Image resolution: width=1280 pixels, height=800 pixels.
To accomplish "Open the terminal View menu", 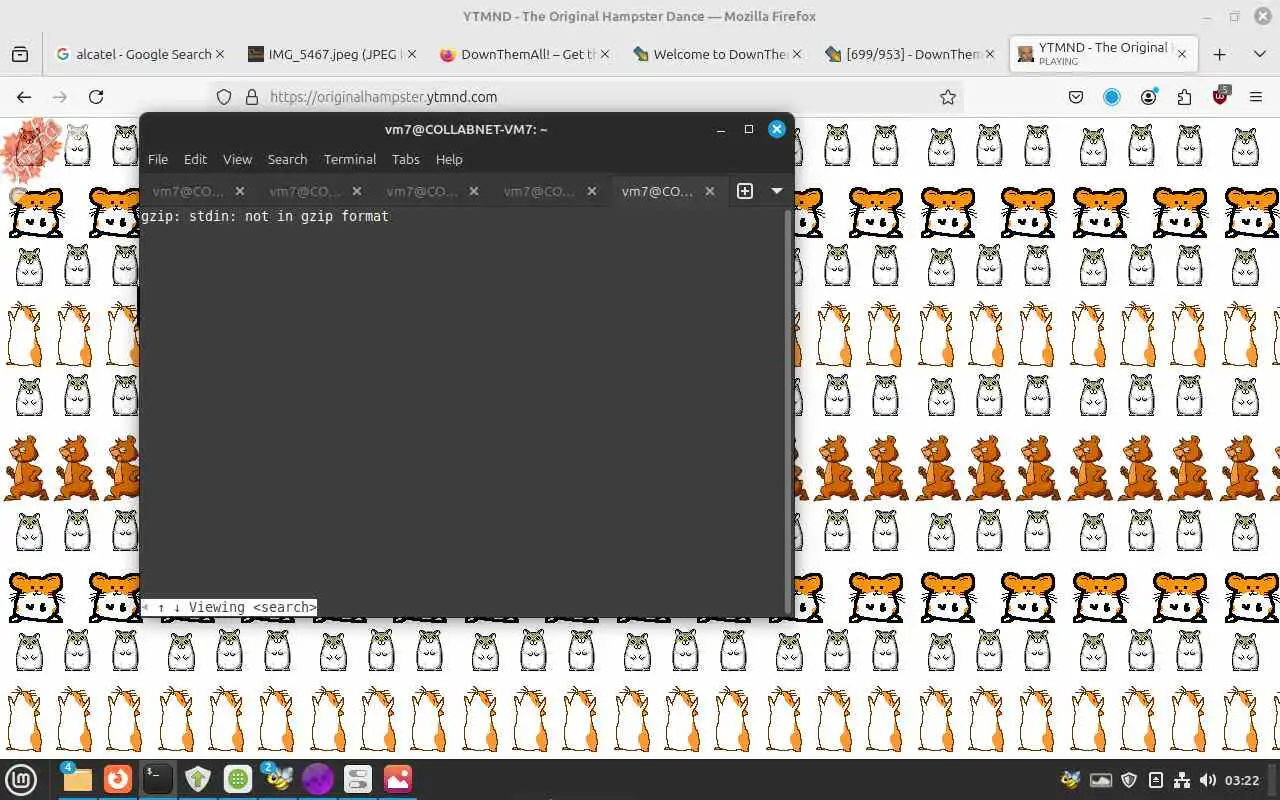I will tap(237, 159).
